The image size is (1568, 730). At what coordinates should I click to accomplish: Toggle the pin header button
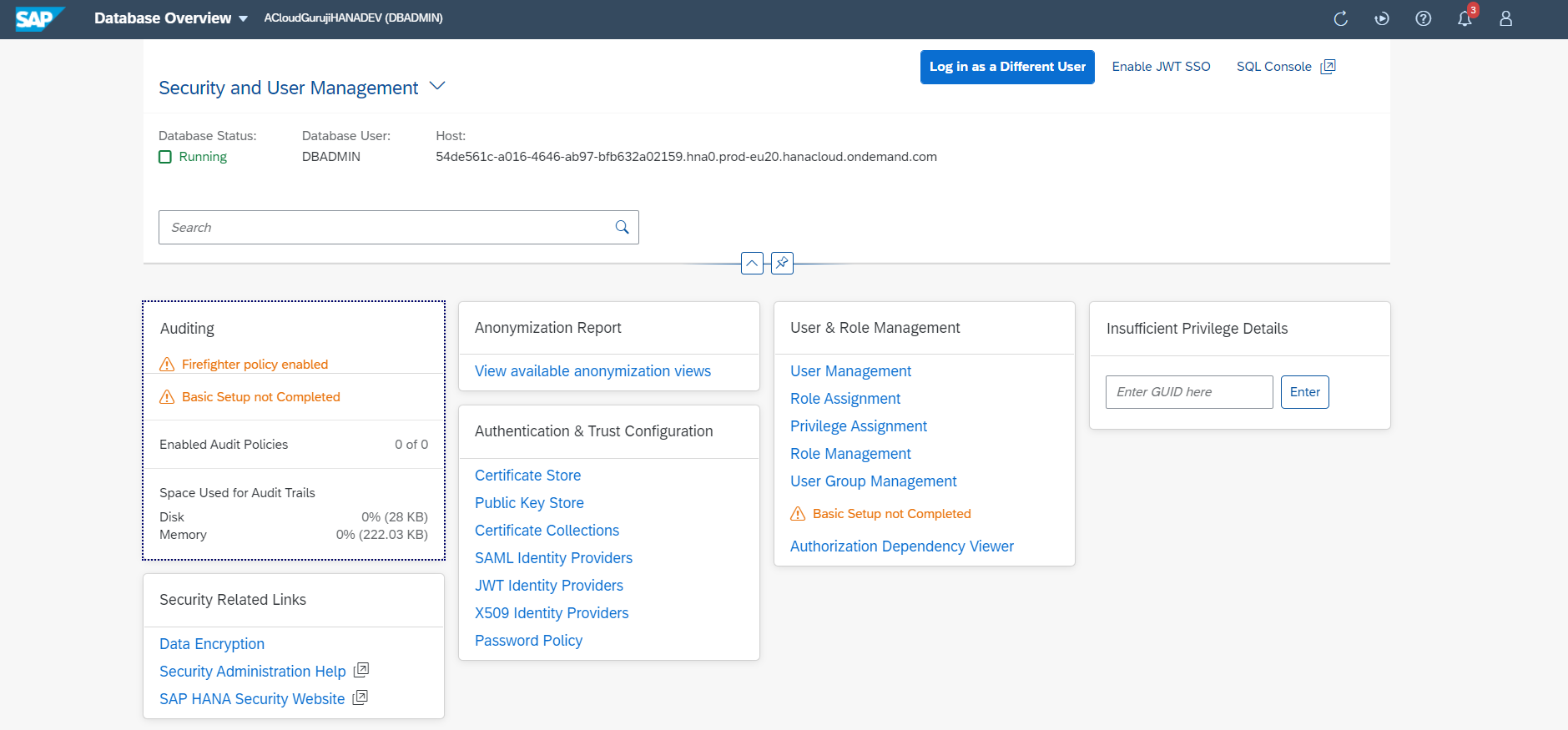pyautogui.click(x=782, y=263)
